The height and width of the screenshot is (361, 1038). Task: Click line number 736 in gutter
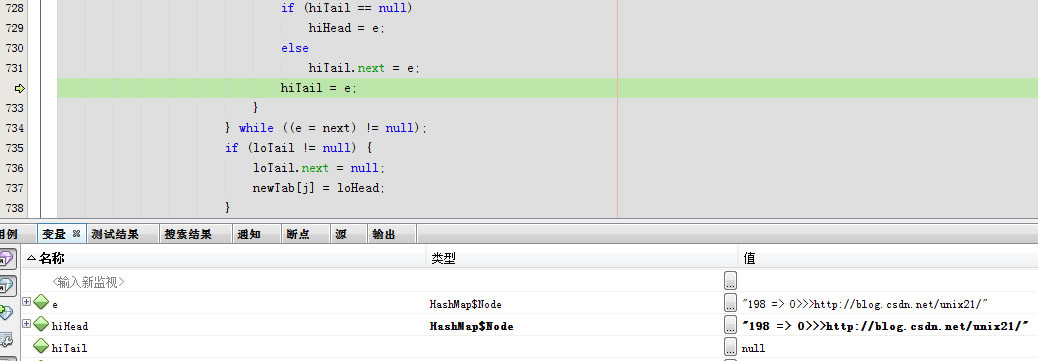tap(14, 168)
